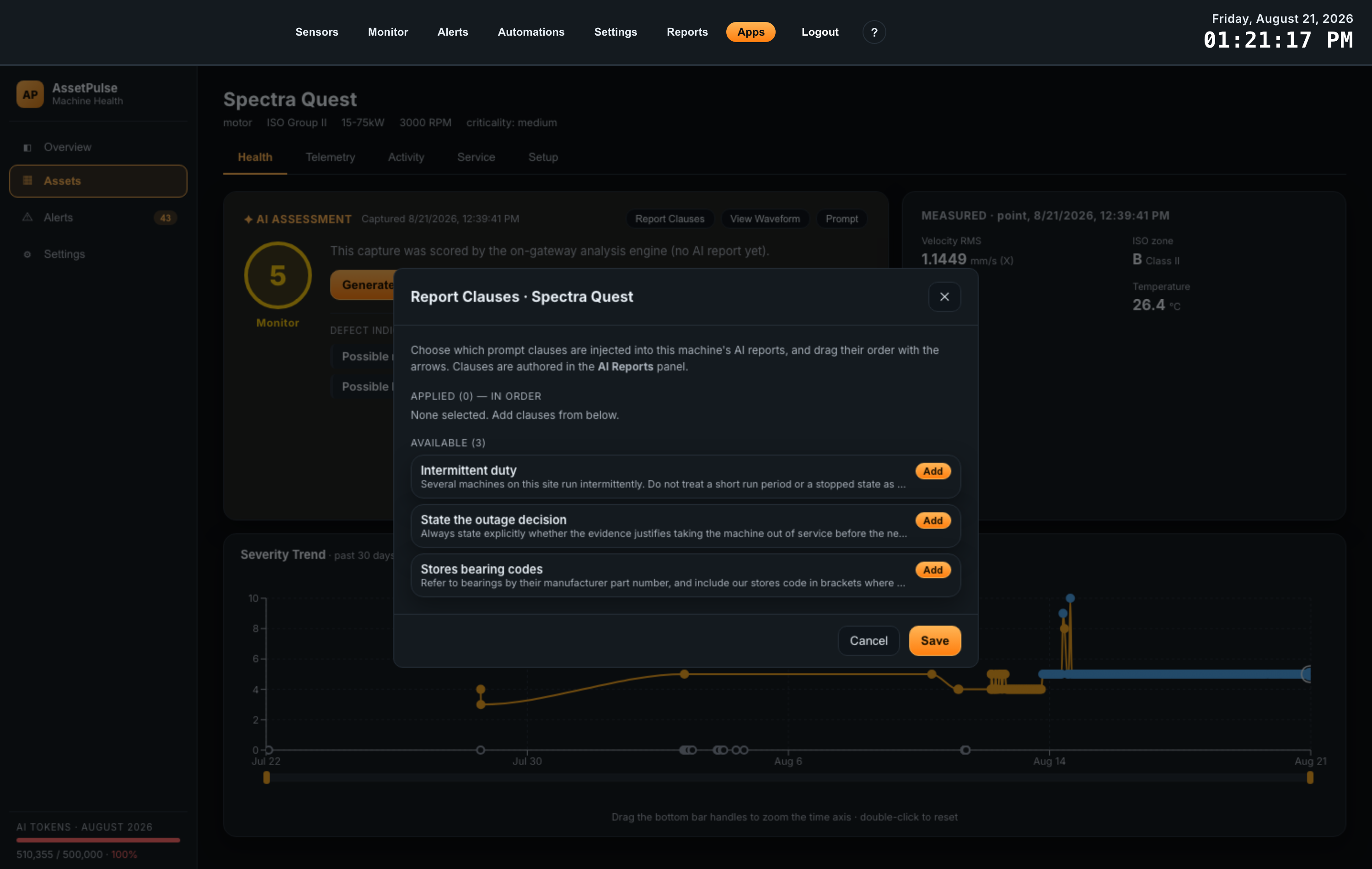Save the report clauses
1372x869 pixels.
pos(934,640)
